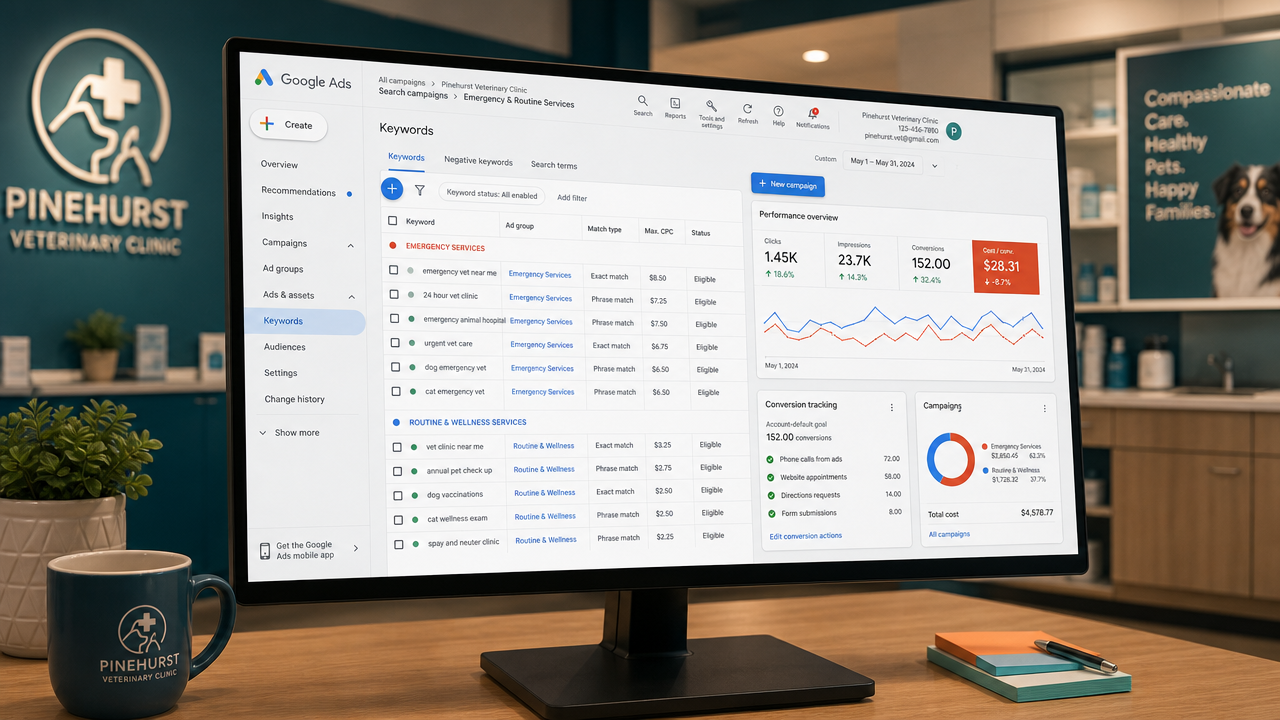The height and width of the screenshot is (720, 1280).
Task: Toggle the select-all Keyword header checkbox
Action: click(x=393, y=221)
